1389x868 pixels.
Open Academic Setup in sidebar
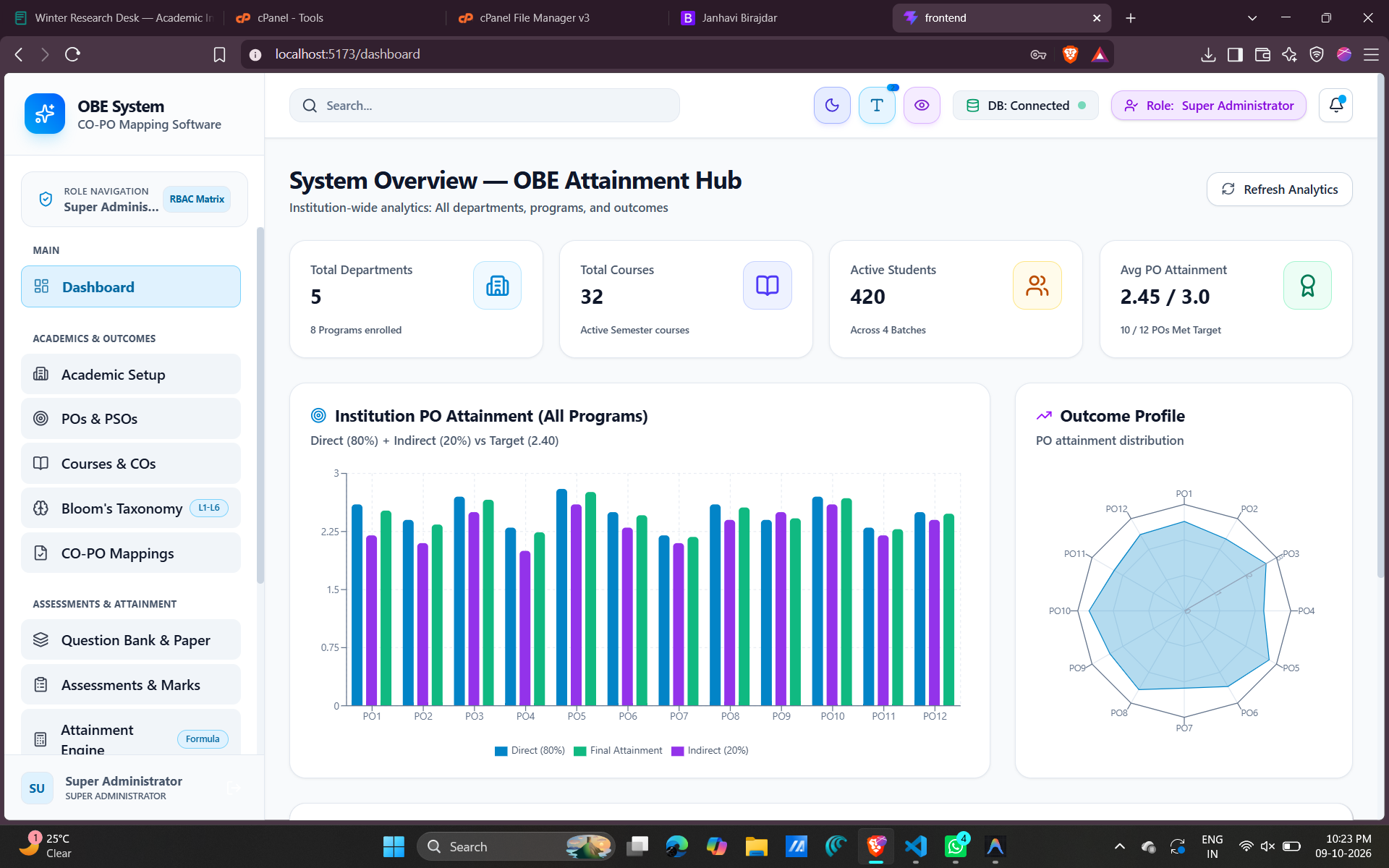(x=131, y=375)
